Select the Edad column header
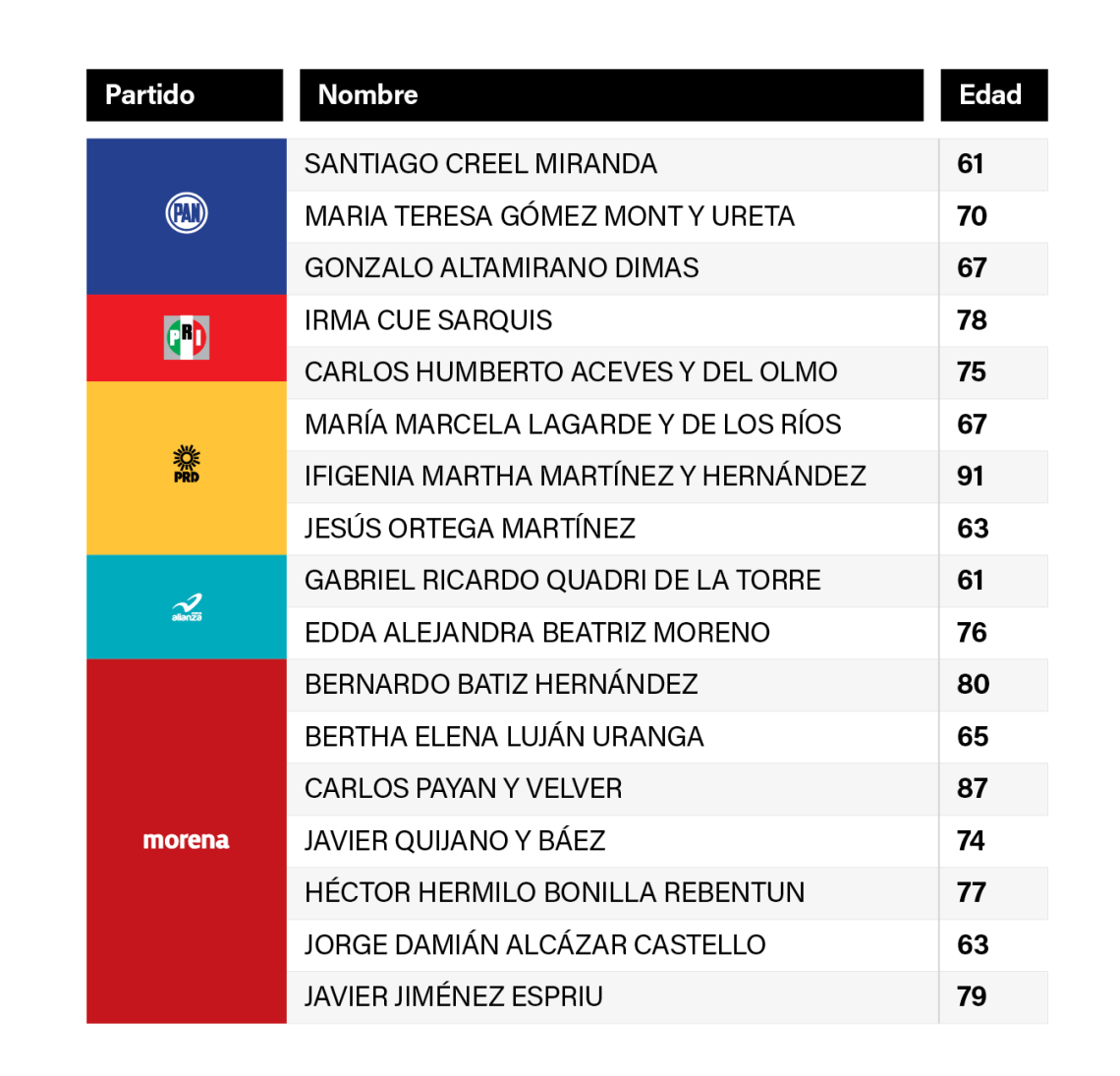 tap(993, 95)
